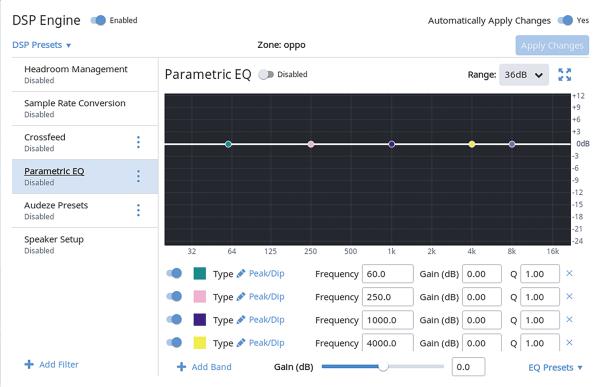Toggle the 250.0 Hz band switch

pyautogui.click(x=174, y=296)
